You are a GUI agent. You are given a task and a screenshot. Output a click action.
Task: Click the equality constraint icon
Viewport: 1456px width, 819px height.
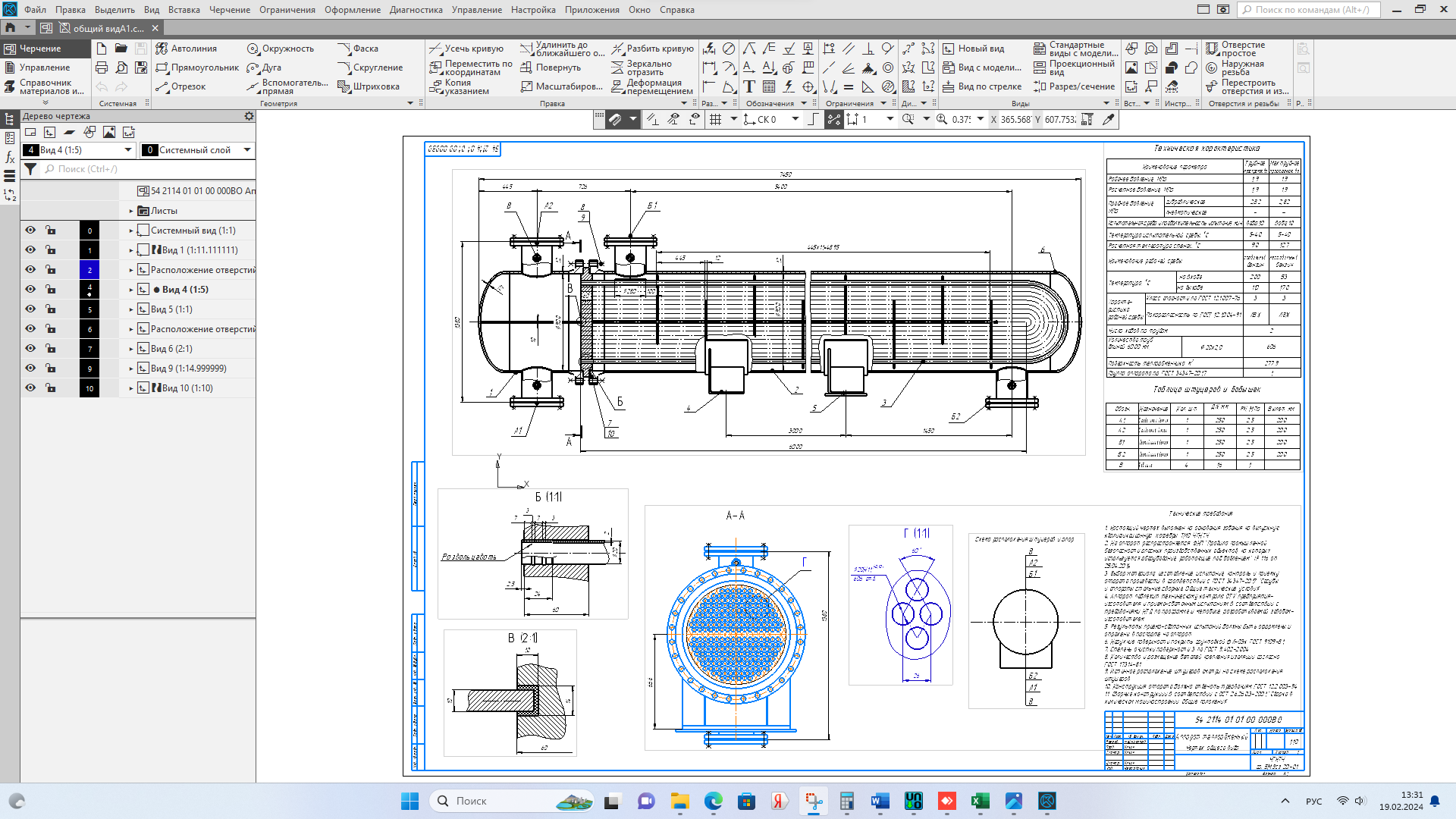[849, 86]
